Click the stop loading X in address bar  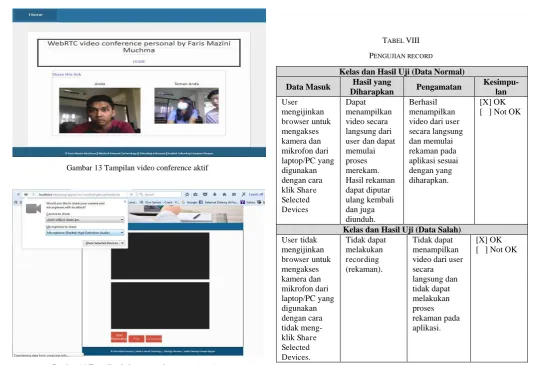click(132, 194)
